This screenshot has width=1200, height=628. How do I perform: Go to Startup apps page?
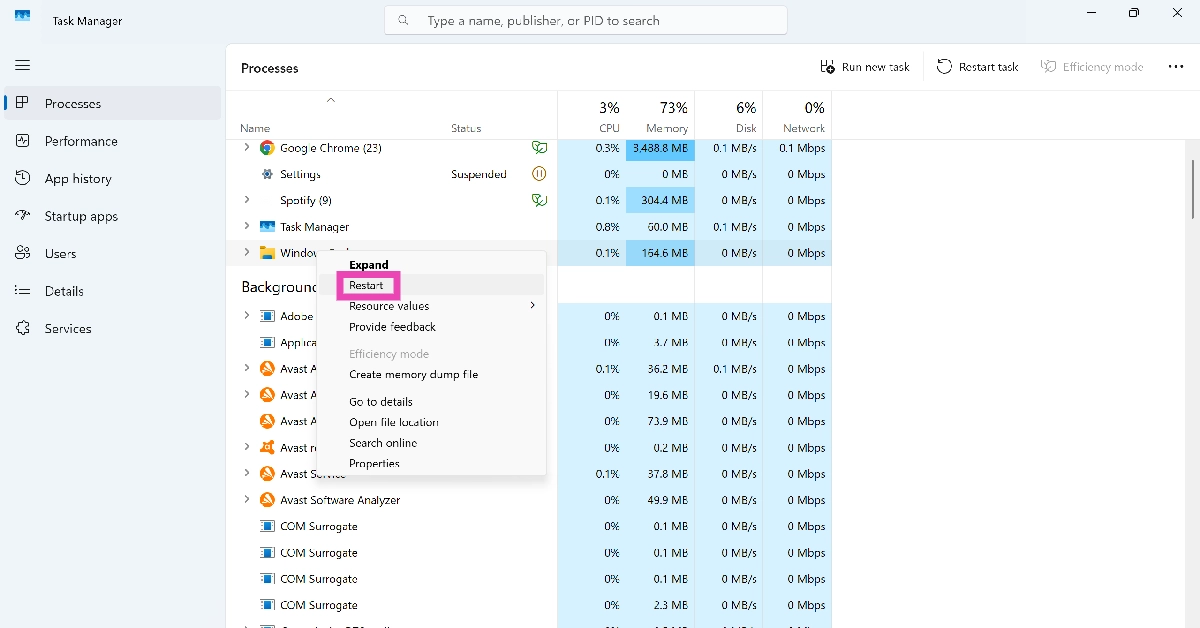pyautogui.click(x=81, y=216)
